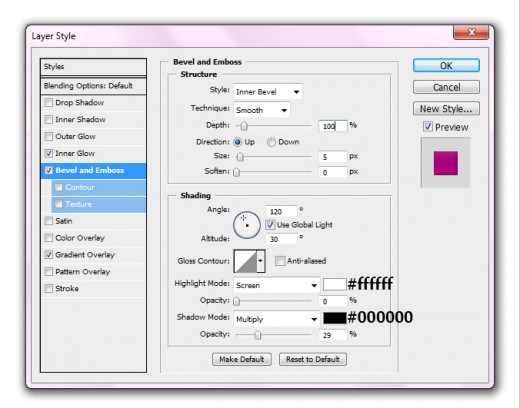Open Highlight Mode dropdown showing Screen
Image resolution: width=520 pixels, height=408 pixels.
coord(276,285)
